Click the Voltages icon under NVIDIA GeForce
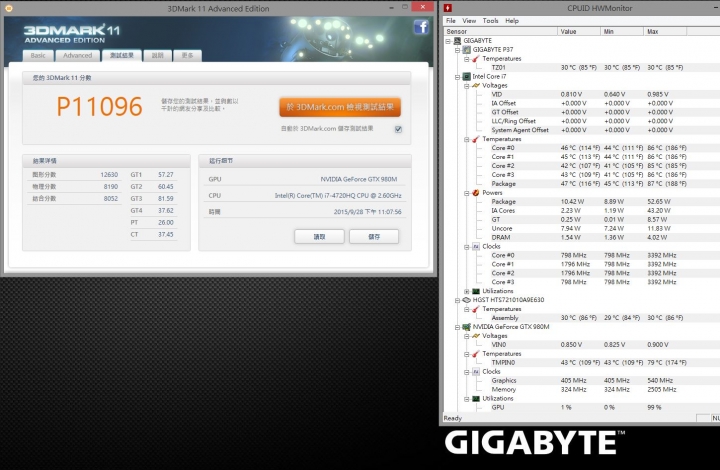 point(476,336)
